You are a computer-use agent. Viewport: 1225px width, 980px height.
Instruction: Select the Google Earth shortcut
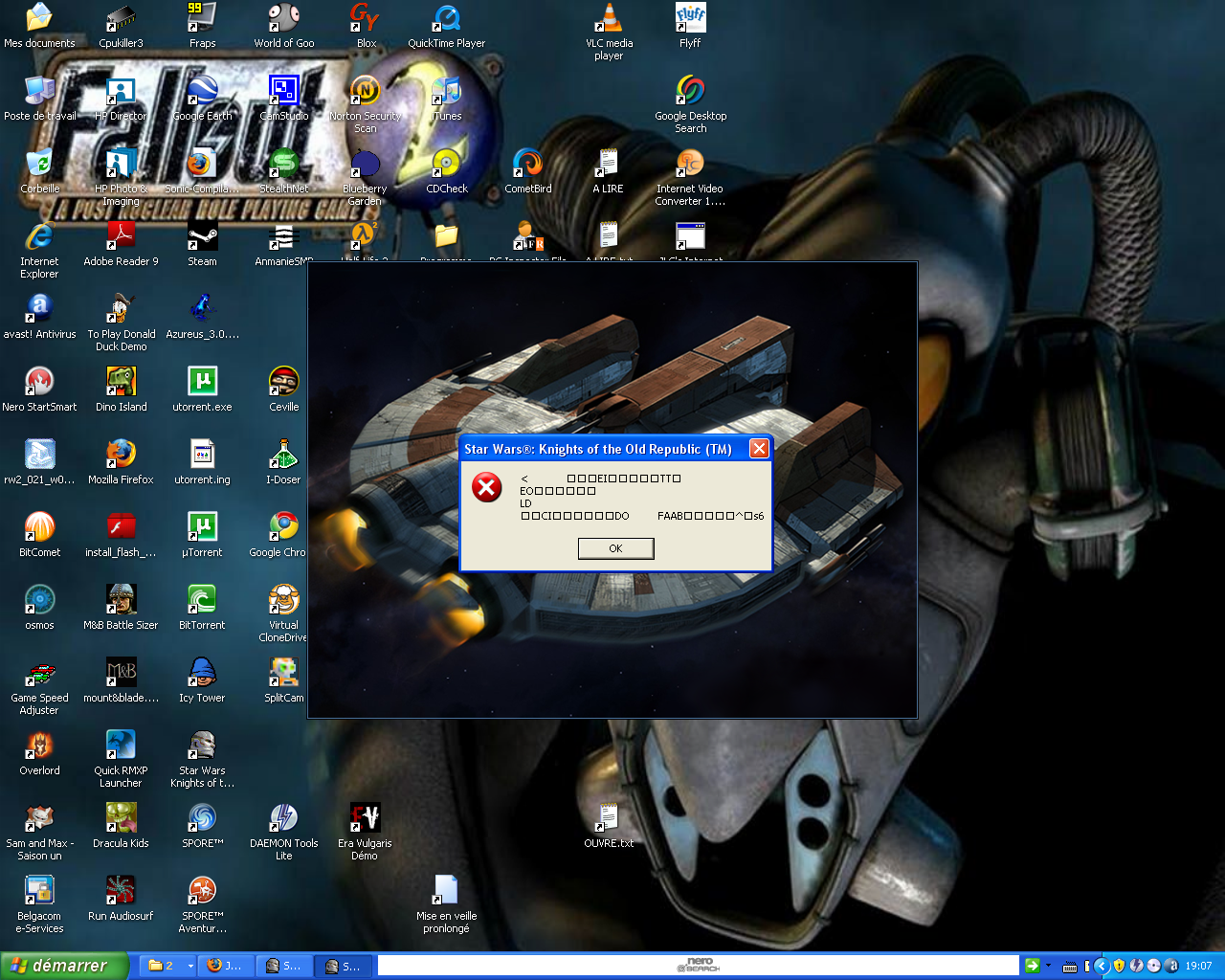click(202, 99)
